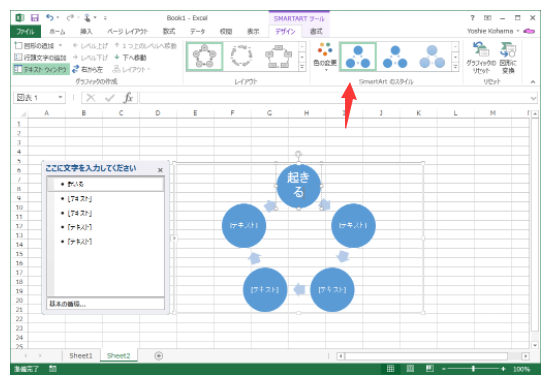The width and height of the screenshot is (550, 382).
Task: Click first bullet line in text pane
Action: tap(106, 184)
